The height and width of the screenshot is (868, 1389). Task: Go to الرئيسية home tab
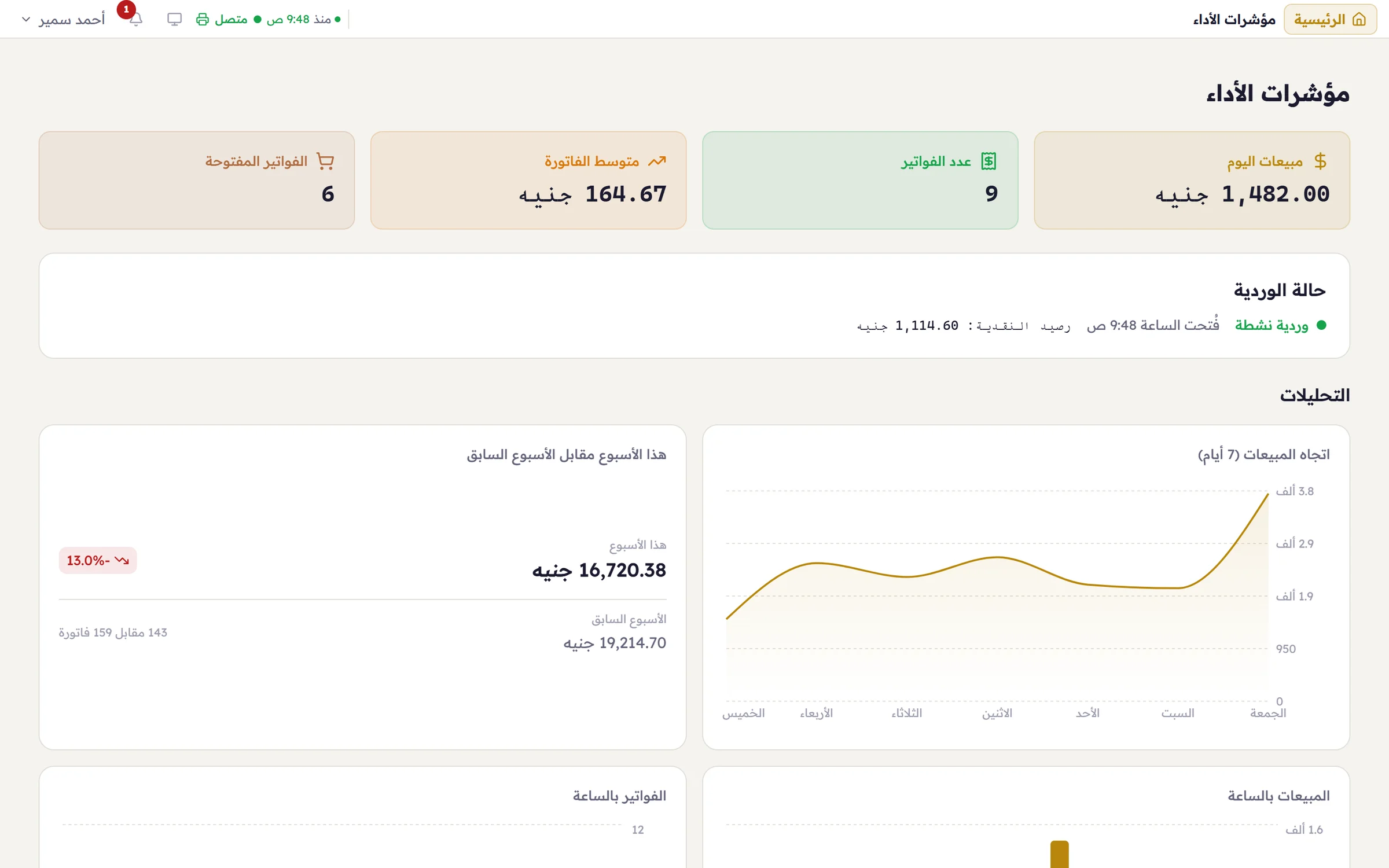[1330, 19]
